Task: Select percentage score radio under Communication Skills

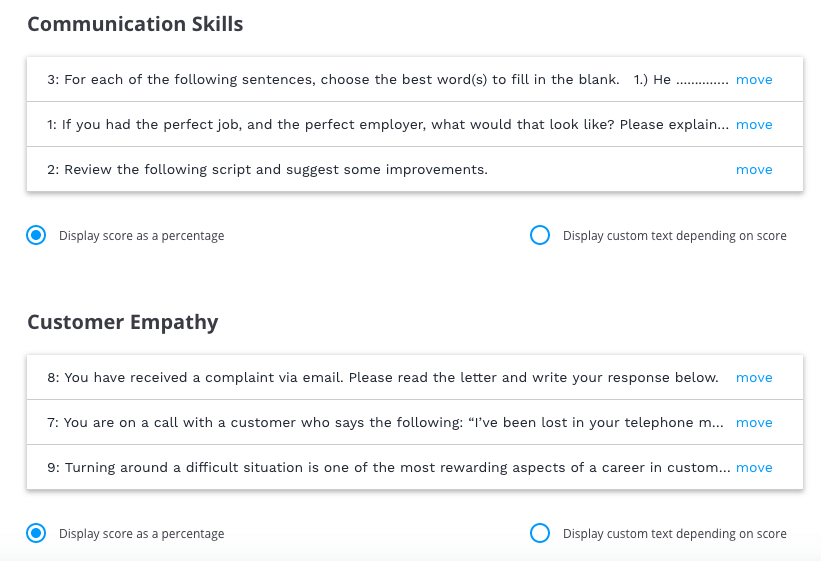Action: pyautogui.click(x=36, y=235)
